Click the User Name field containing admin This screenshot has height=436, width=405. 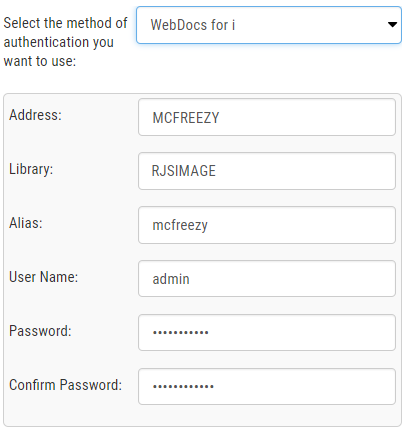[x=267, y=279]
